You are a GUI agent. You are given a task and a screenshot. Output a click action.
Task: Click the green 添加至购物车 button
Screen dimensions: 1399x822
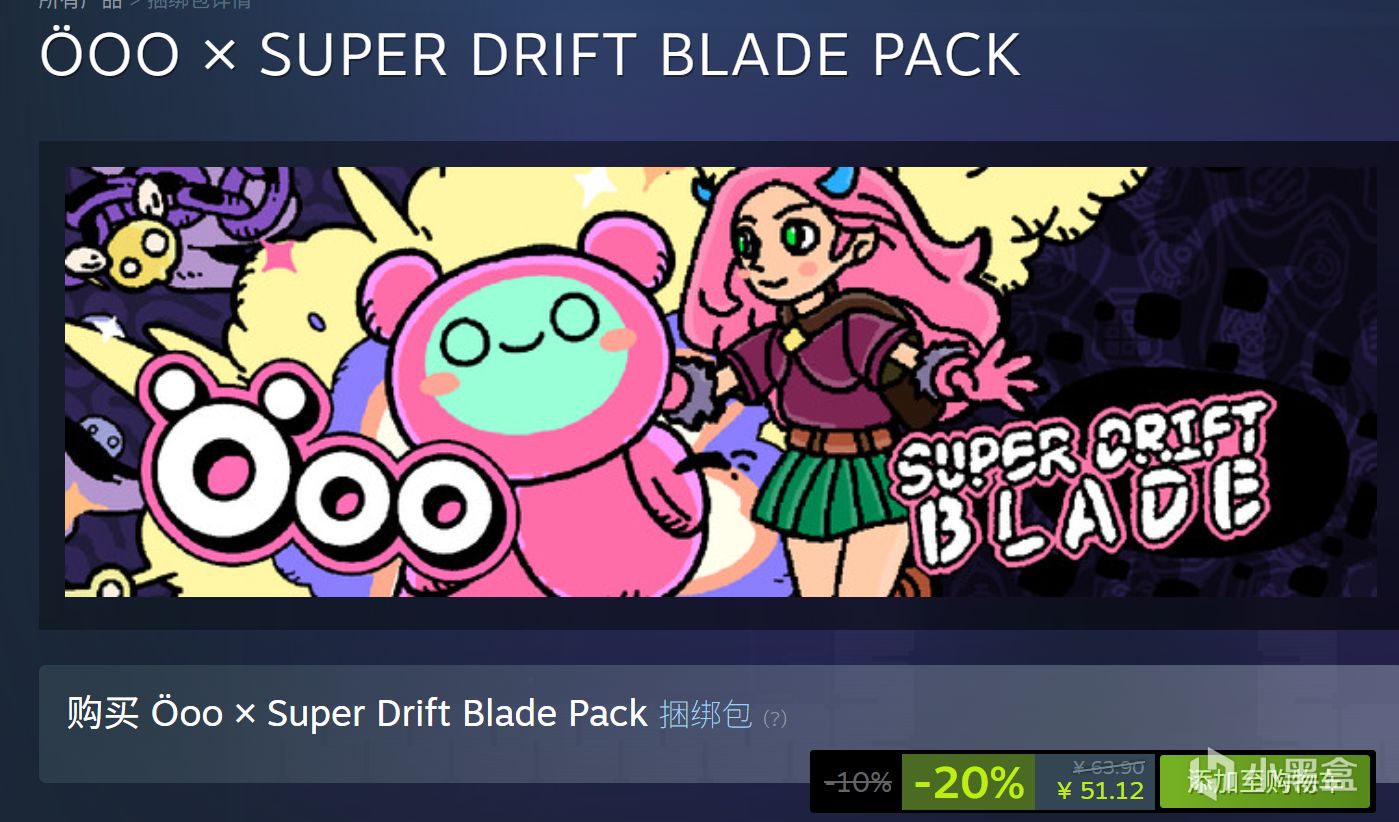[1264, 782]
